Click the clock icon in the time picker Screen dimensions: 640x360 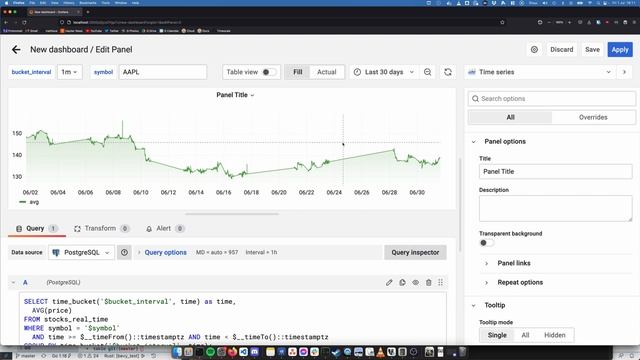tap(357, 72)
